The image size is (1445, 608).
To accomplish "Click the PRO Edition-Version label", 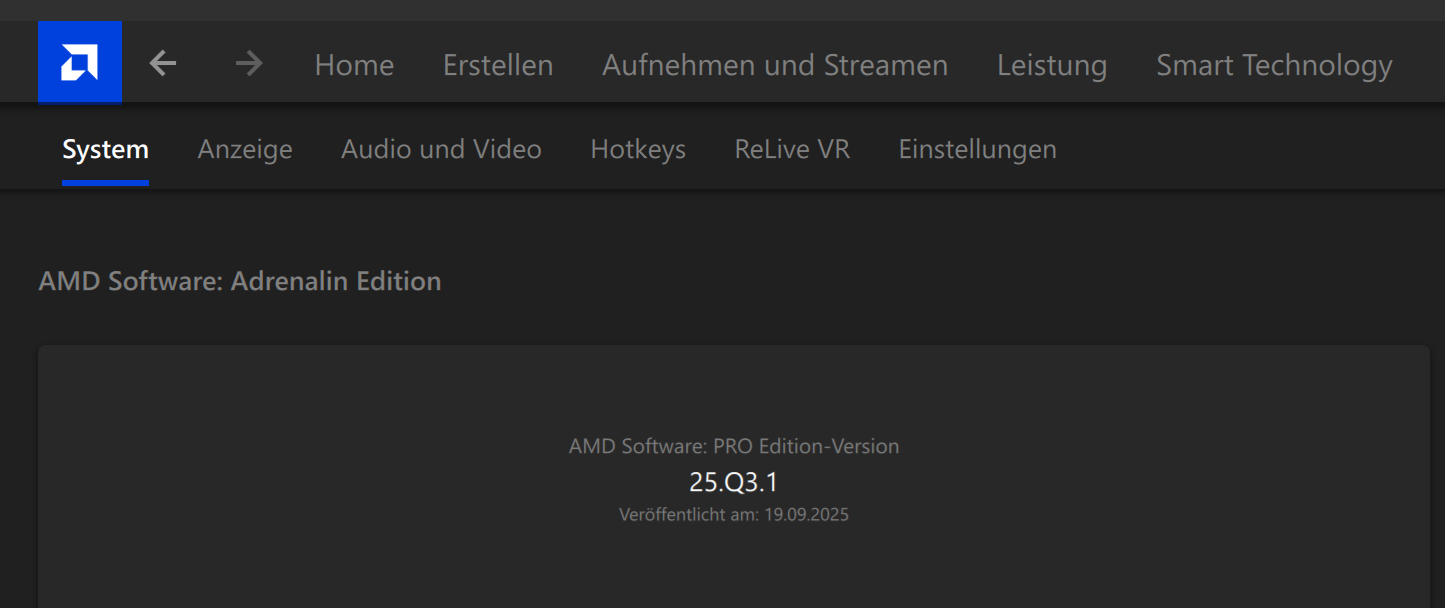I will point(733,446).
